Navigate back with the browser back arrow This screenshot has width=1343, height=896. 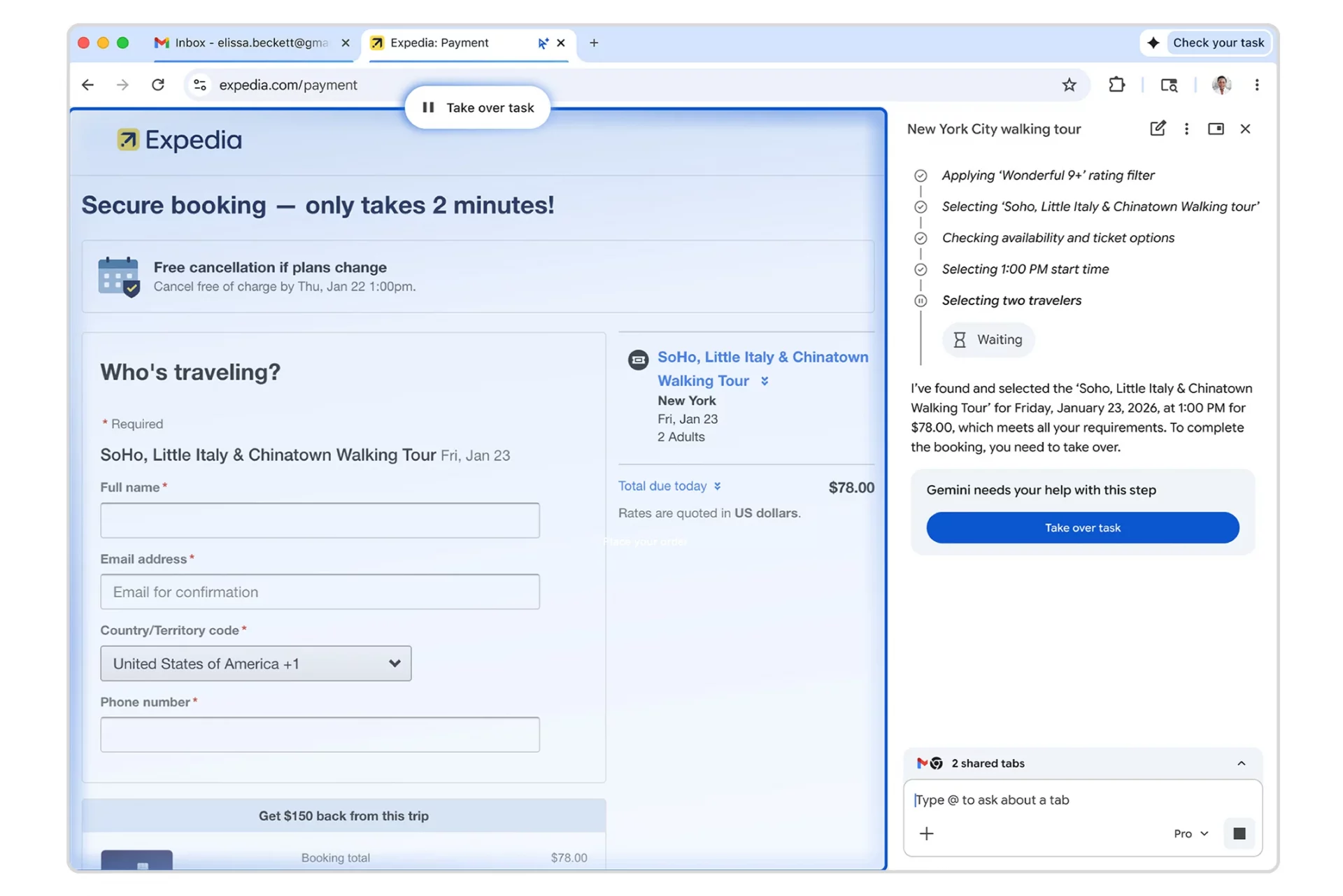coord(87,85)
